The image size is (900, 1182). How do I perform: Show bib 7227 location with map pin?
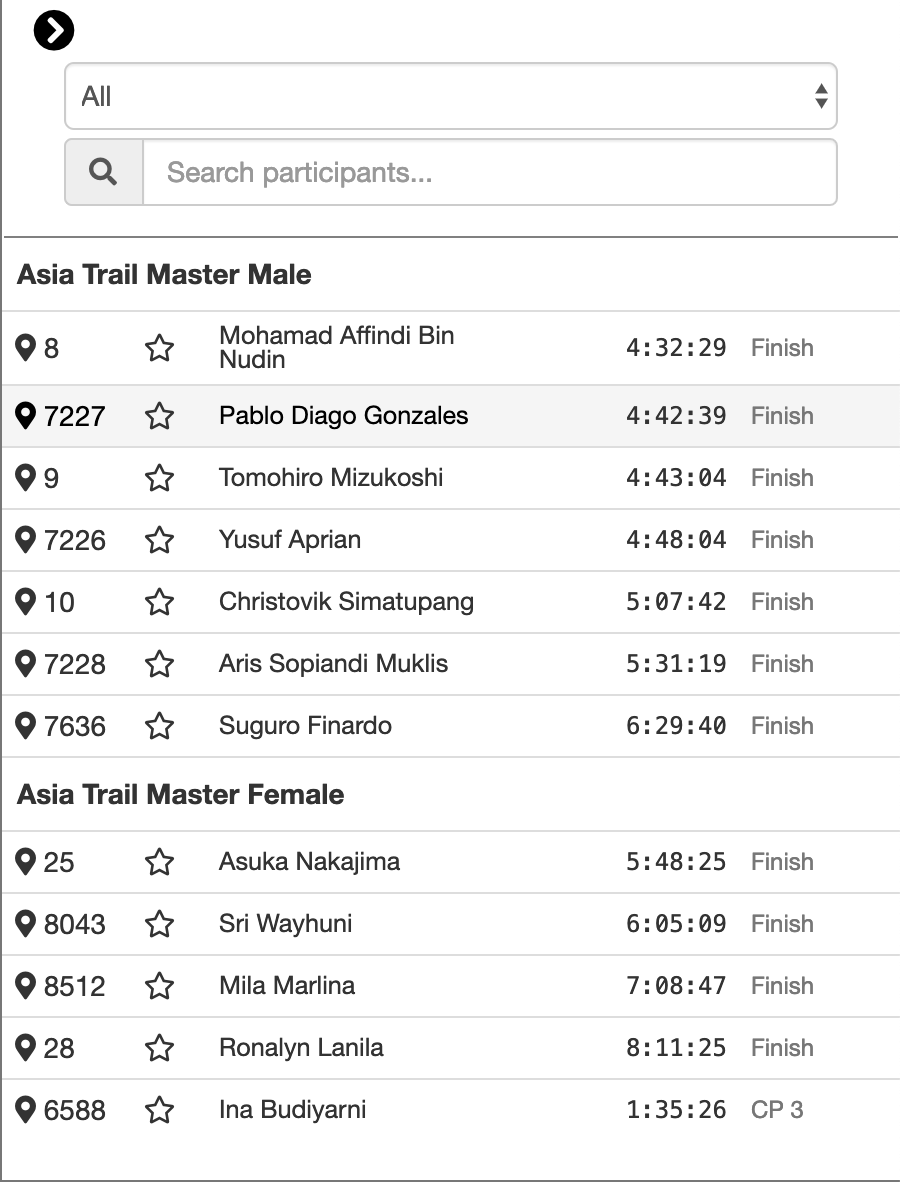[26, 415]
